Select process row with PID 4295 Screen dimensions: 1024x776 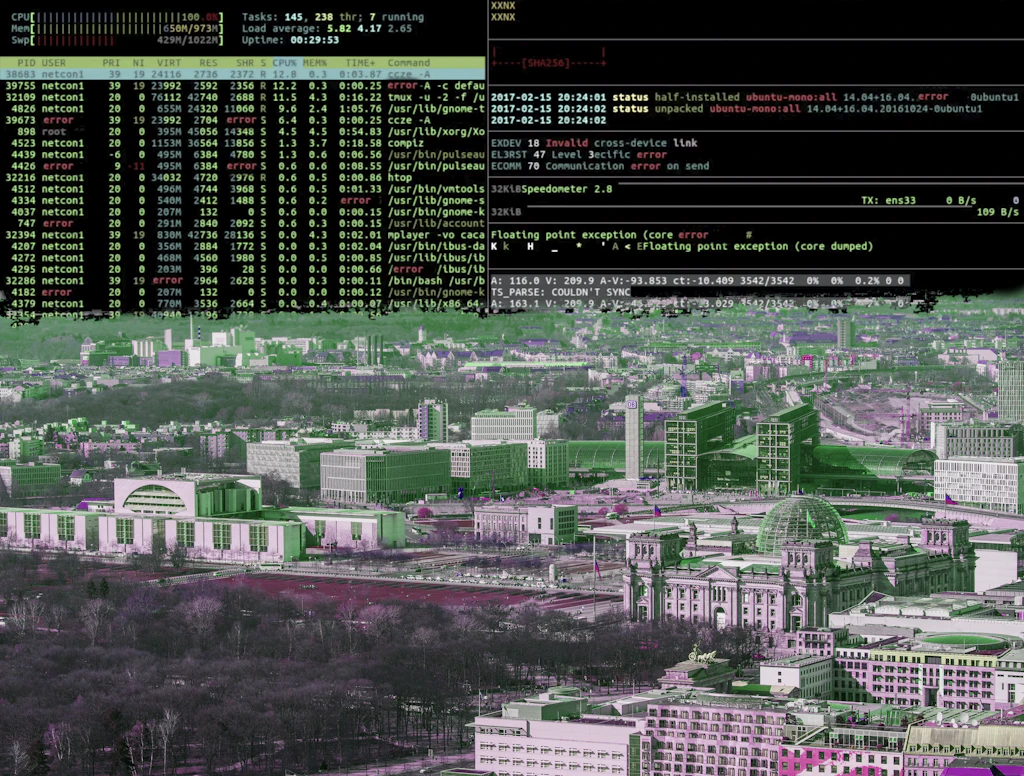pyautogui.click(x=242, y=269)
